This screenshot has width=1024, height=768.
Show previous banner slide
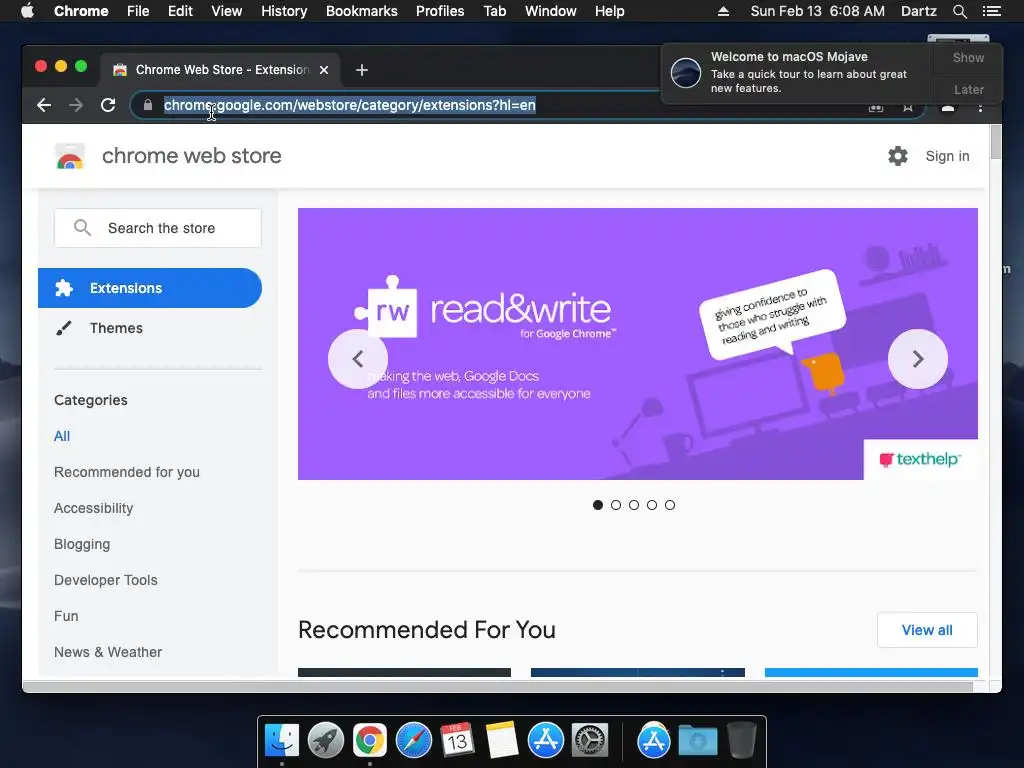pyautogui.click(x=358, y=359)
